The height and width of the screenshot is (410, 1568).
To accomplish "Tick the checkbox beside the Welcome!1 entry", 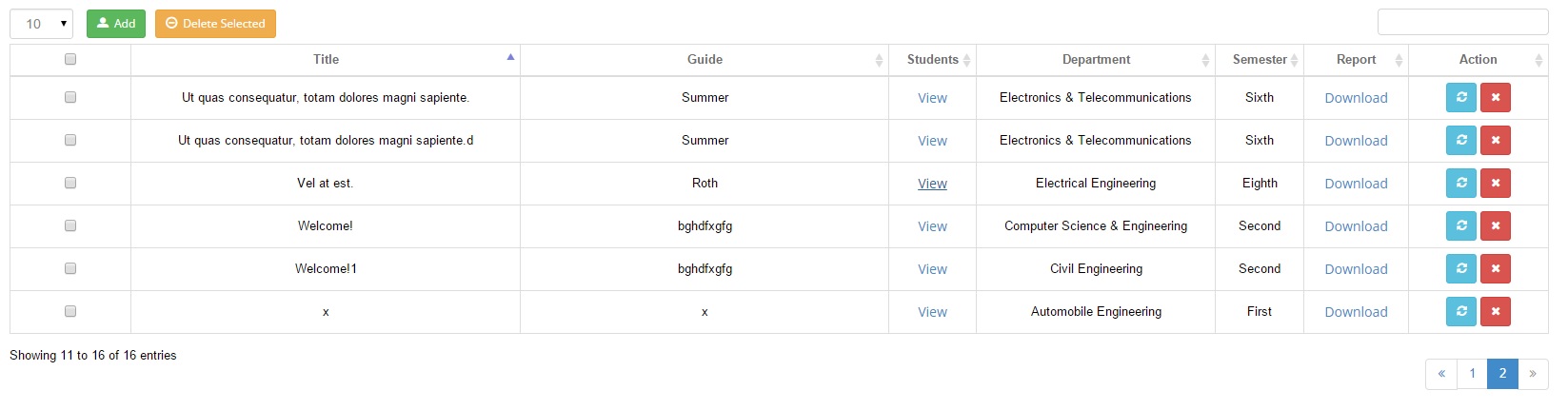I will 70,268.
